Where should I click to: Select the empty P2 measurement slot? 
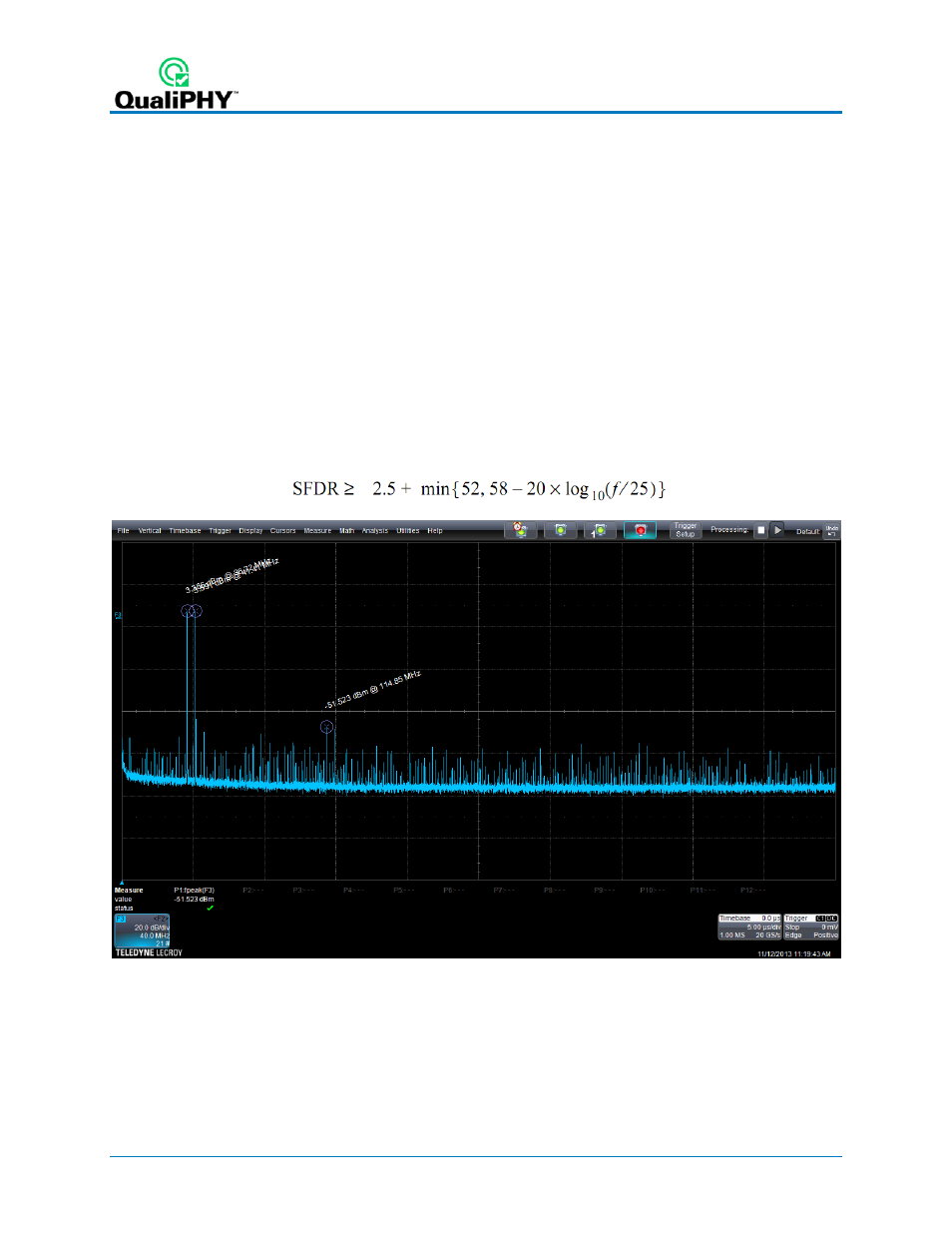coord(253,891)
